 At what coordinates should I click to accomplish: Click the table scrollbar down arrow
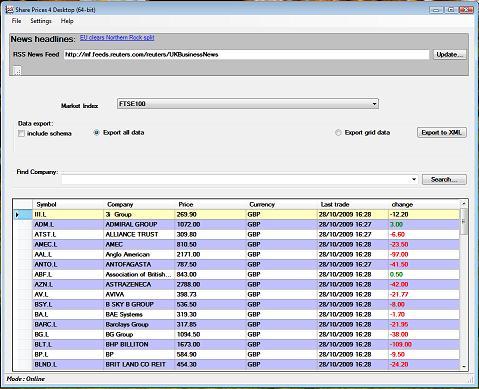pyautogui.click(x=464, y=366)
